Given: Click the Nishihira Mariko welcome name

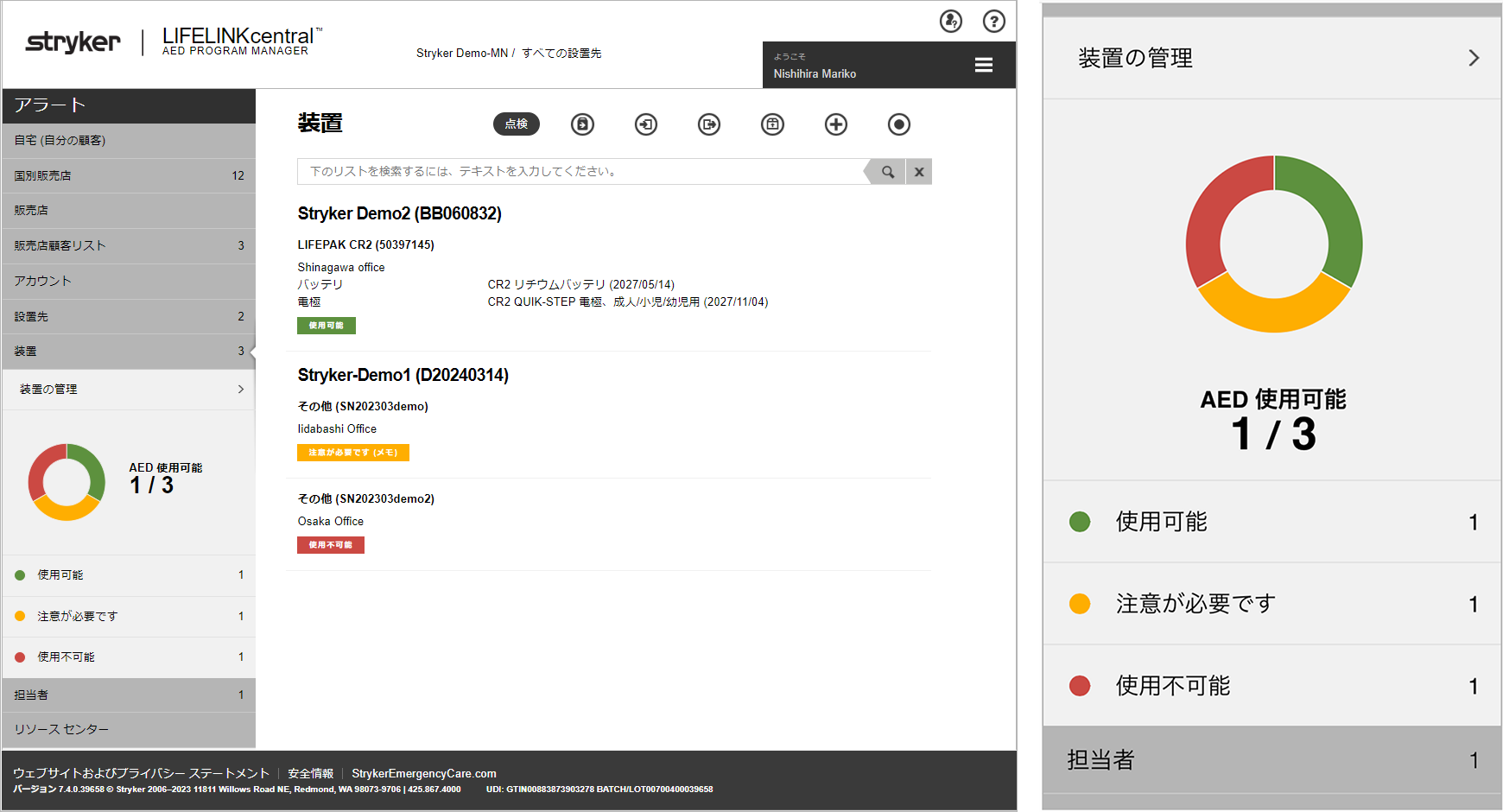Looking at the screenshot, I should coord(815,74).
